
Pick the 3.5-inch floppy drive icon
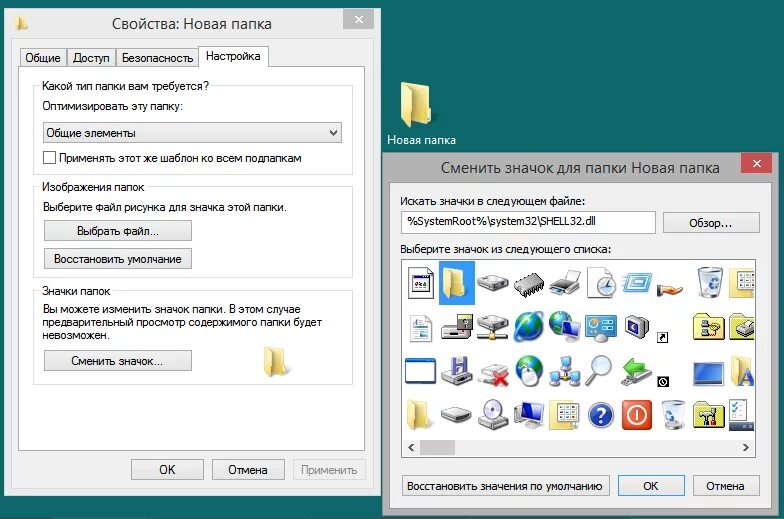(456, 371)
